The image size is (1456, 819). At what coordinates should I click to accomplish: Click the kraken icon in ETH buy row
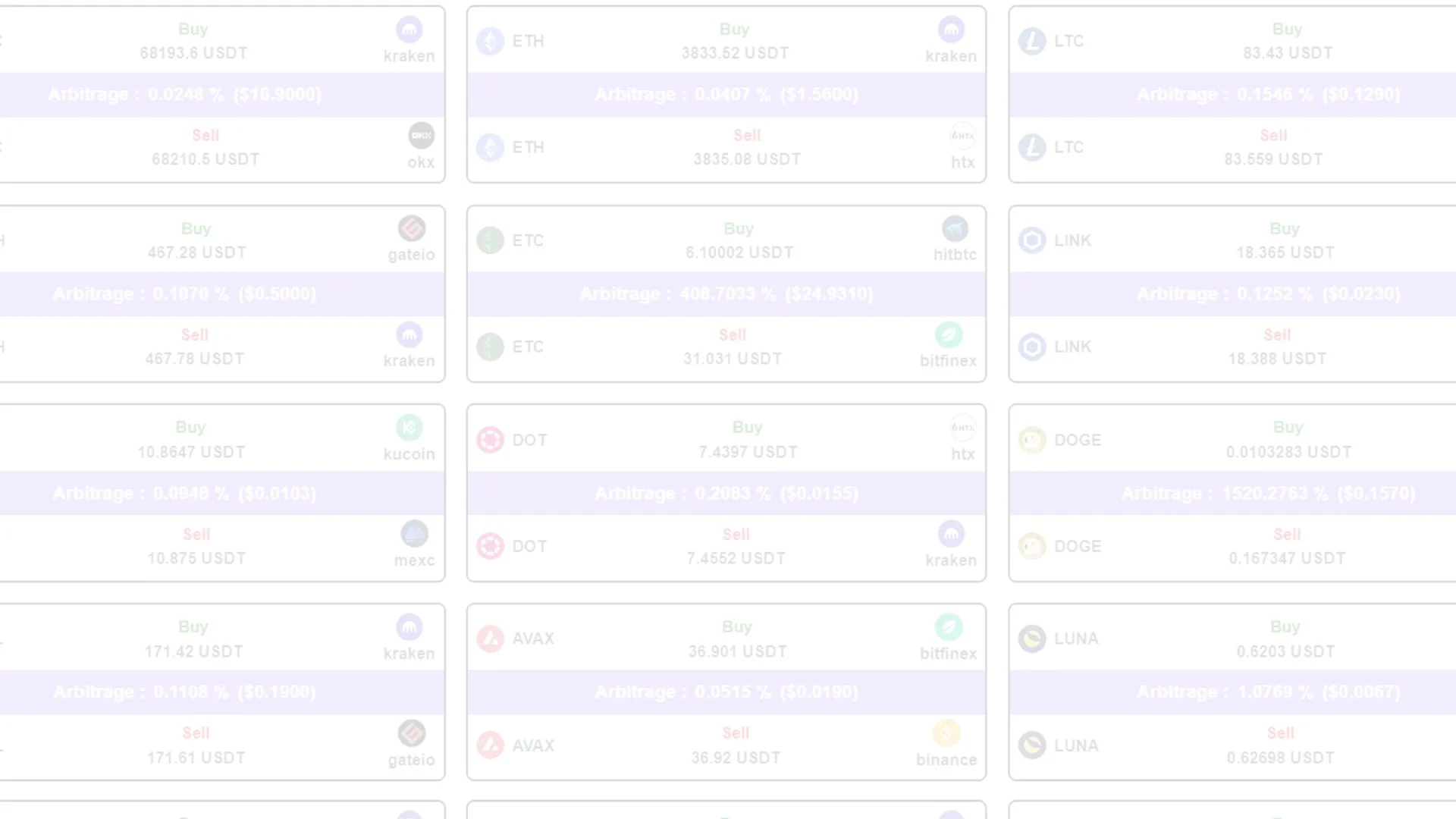coord(951,30)
